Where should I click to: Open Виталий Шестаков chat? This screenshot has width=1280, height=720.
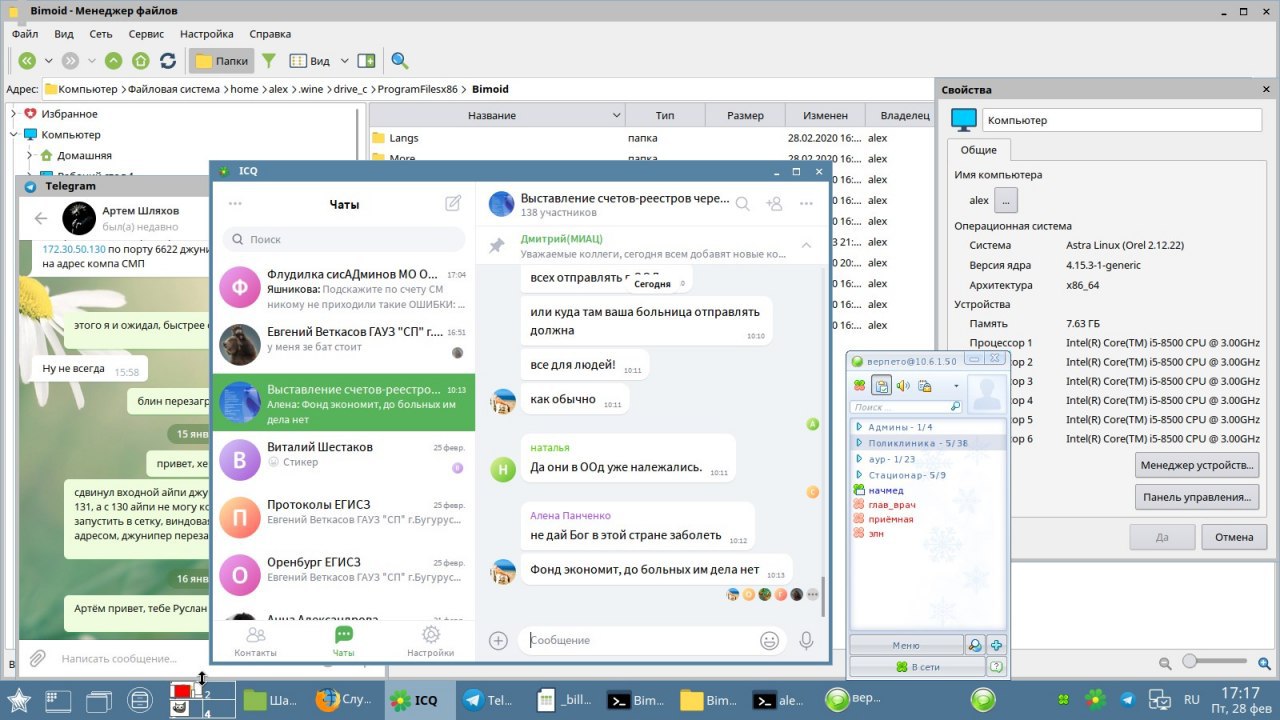(343, 460)
